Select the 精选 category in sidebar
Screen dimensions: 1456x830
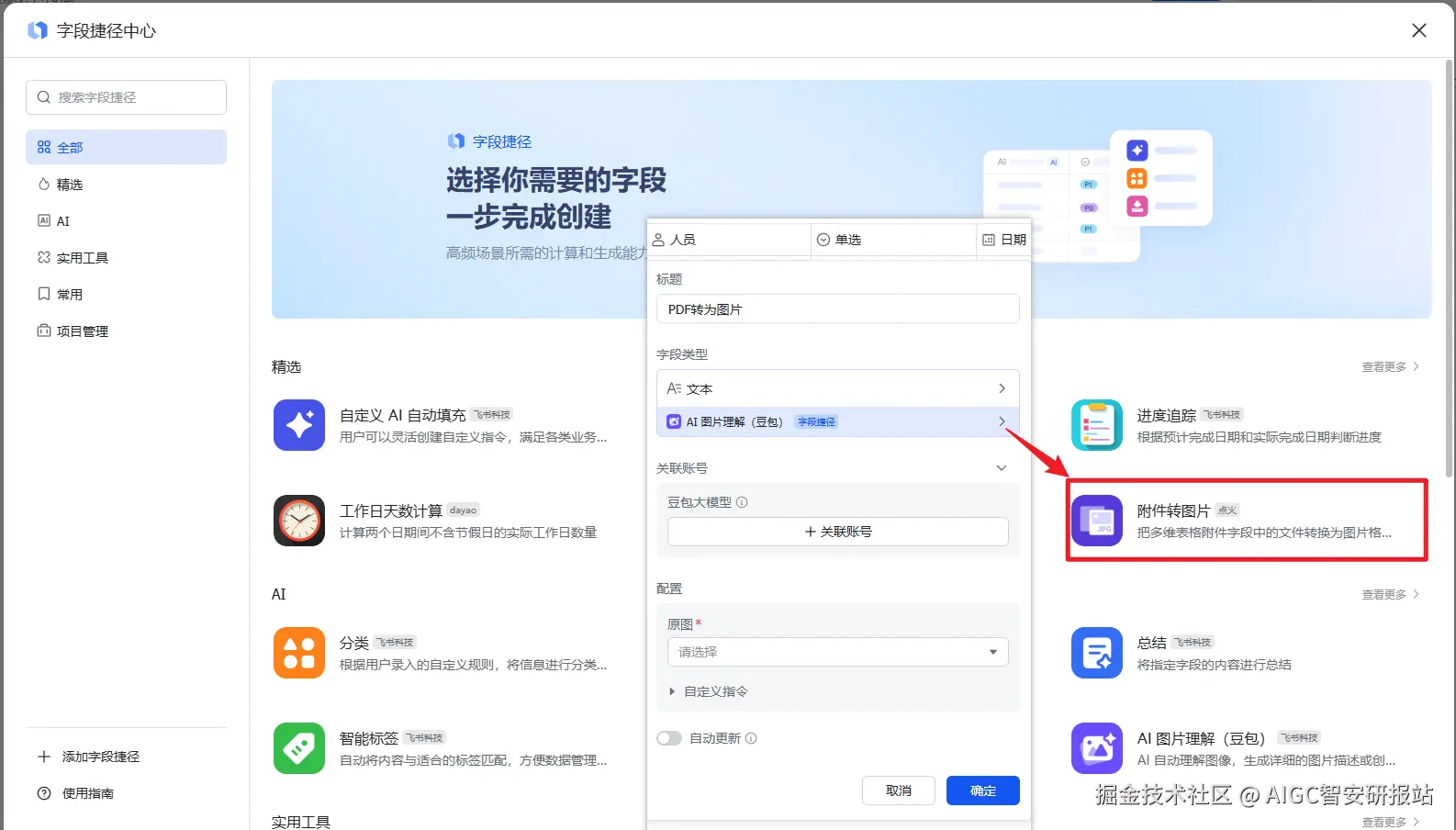126,184
